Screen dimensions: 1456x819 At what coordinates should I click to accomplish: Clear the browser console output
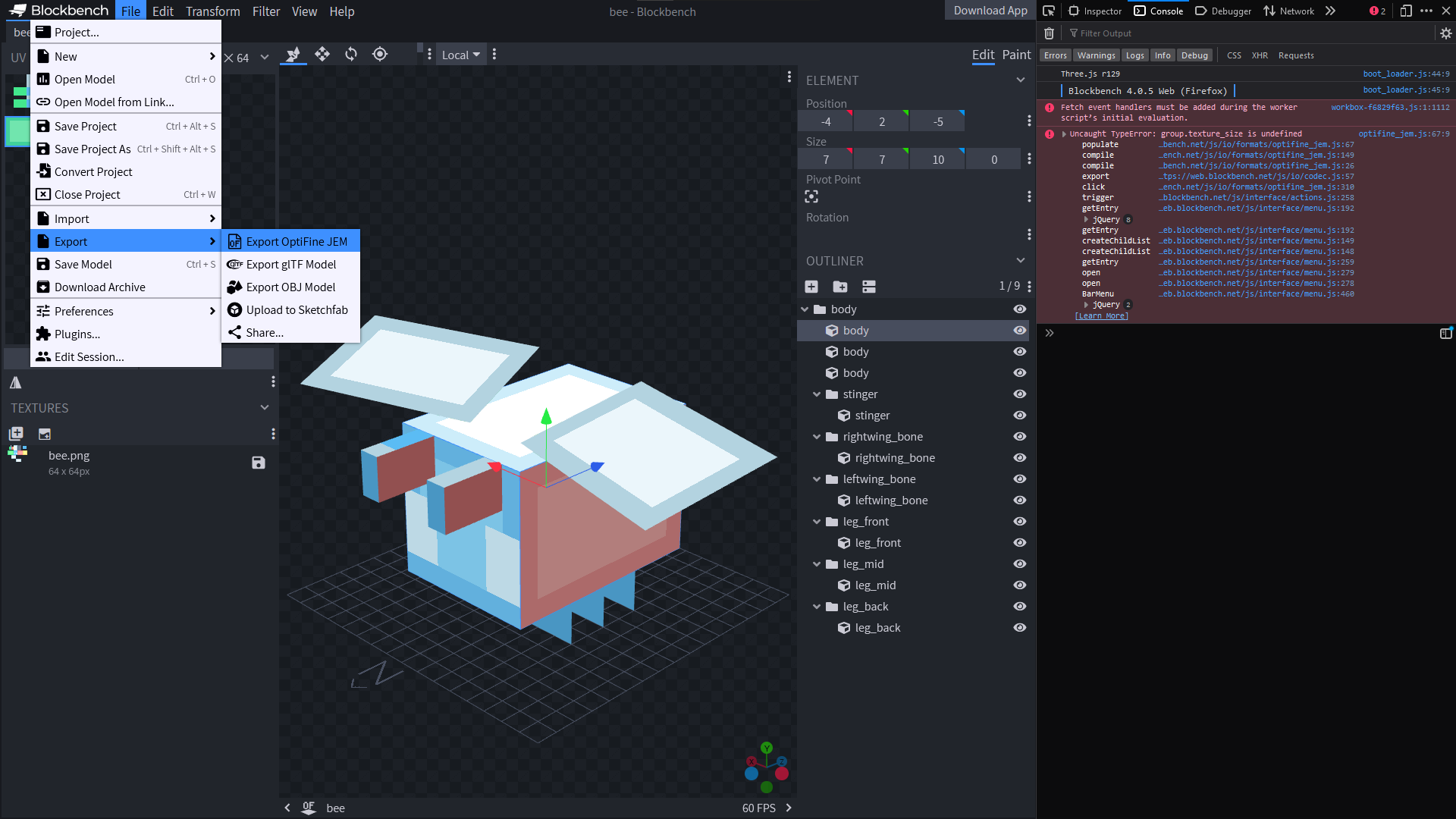[1049, 33]
